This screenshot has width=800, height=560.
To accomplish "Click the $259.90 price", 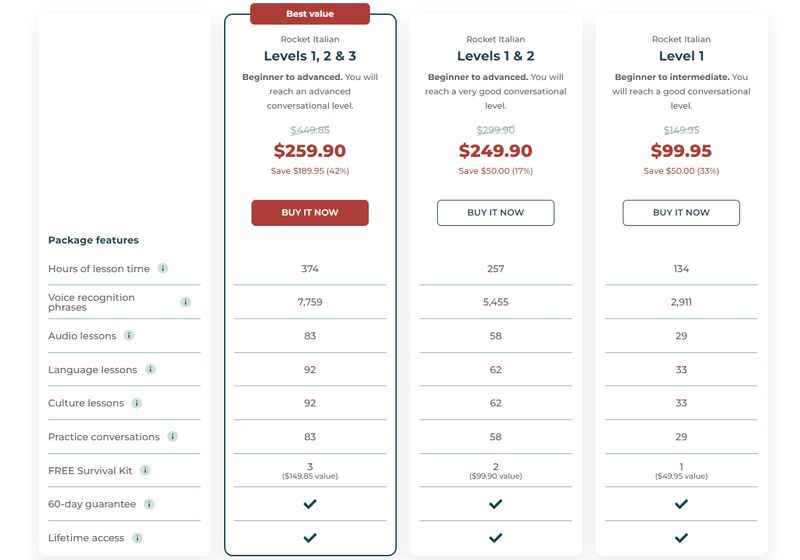I will (x=310, y=151).
